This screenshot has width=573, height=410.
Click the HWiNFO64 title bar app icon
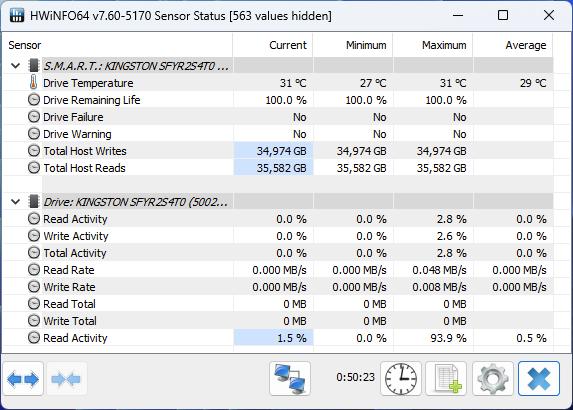[16, 15]
